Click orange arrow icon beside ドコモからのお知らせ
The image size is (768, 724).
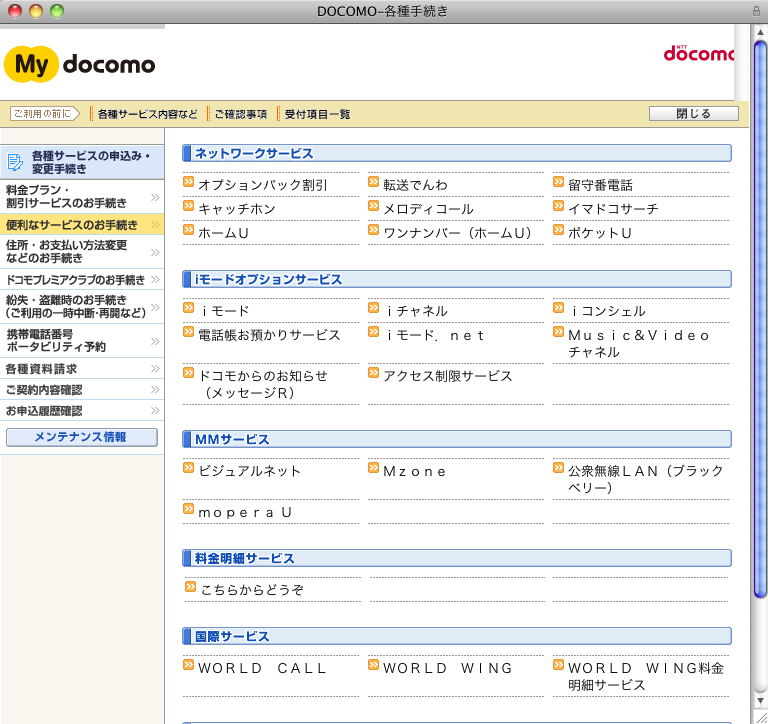[189, 373]
